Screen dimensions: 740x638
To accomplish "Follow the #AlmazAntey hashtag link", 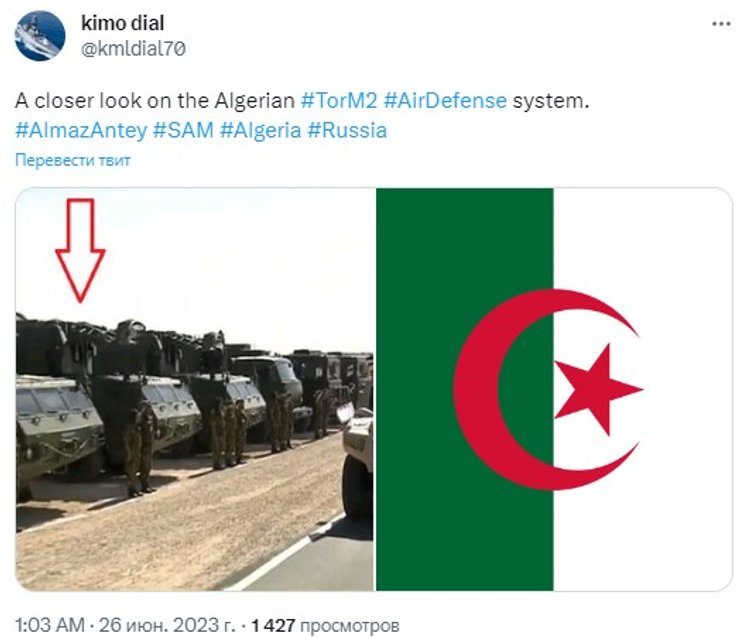I will [81, 130].
